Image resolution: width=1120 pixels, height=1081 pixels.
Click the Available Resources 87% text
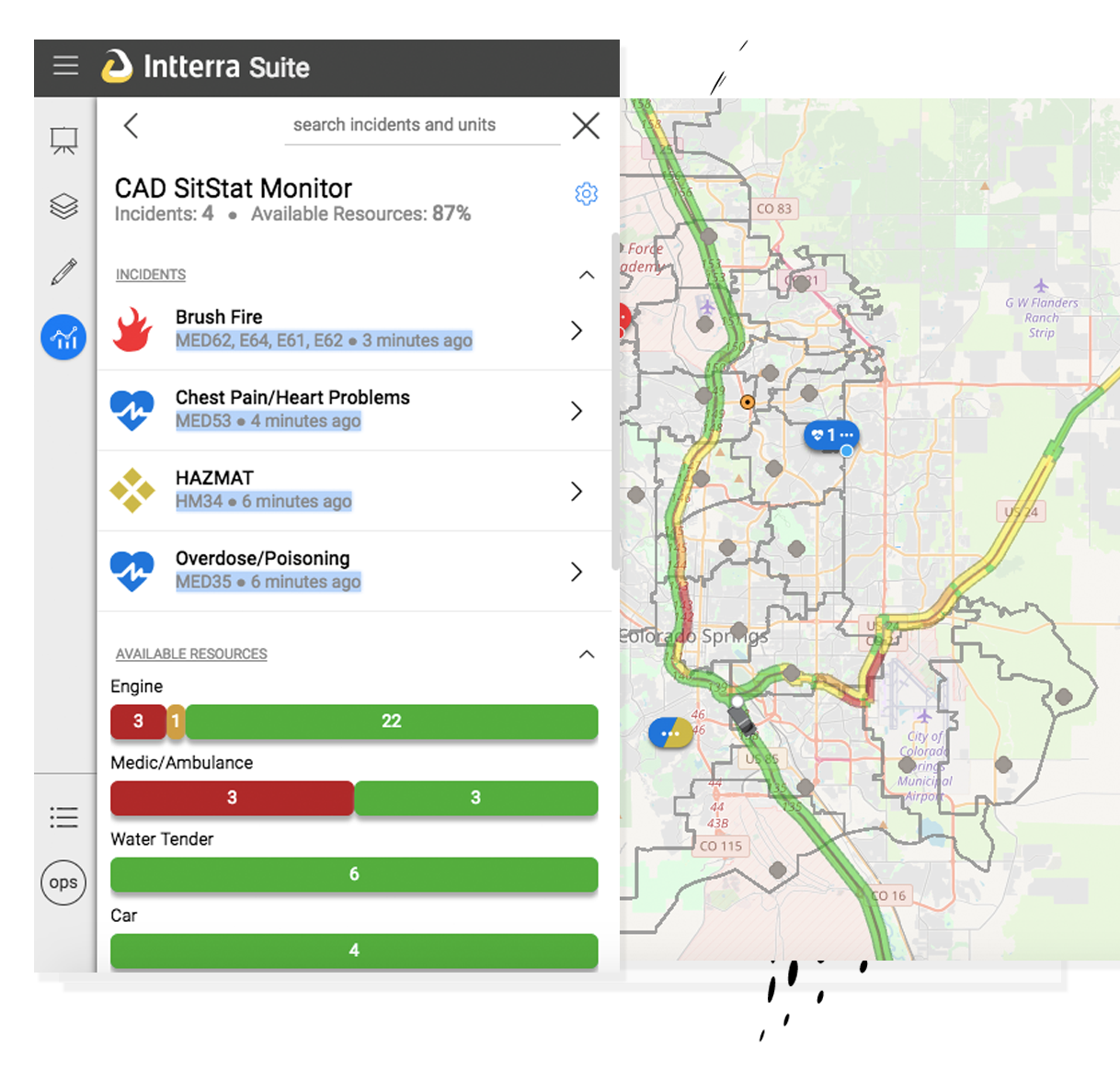coord(361,214)
